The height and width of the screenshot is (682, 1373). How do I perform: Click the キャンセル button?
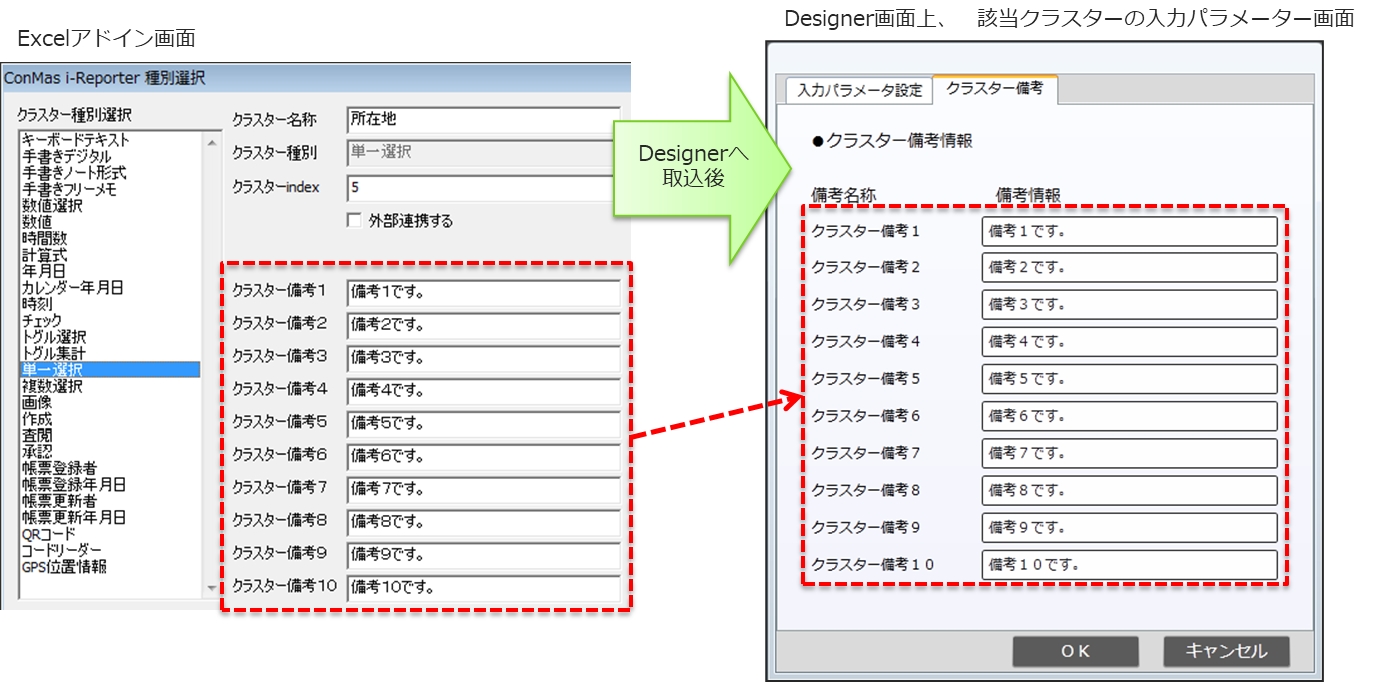pos(1226,651)
